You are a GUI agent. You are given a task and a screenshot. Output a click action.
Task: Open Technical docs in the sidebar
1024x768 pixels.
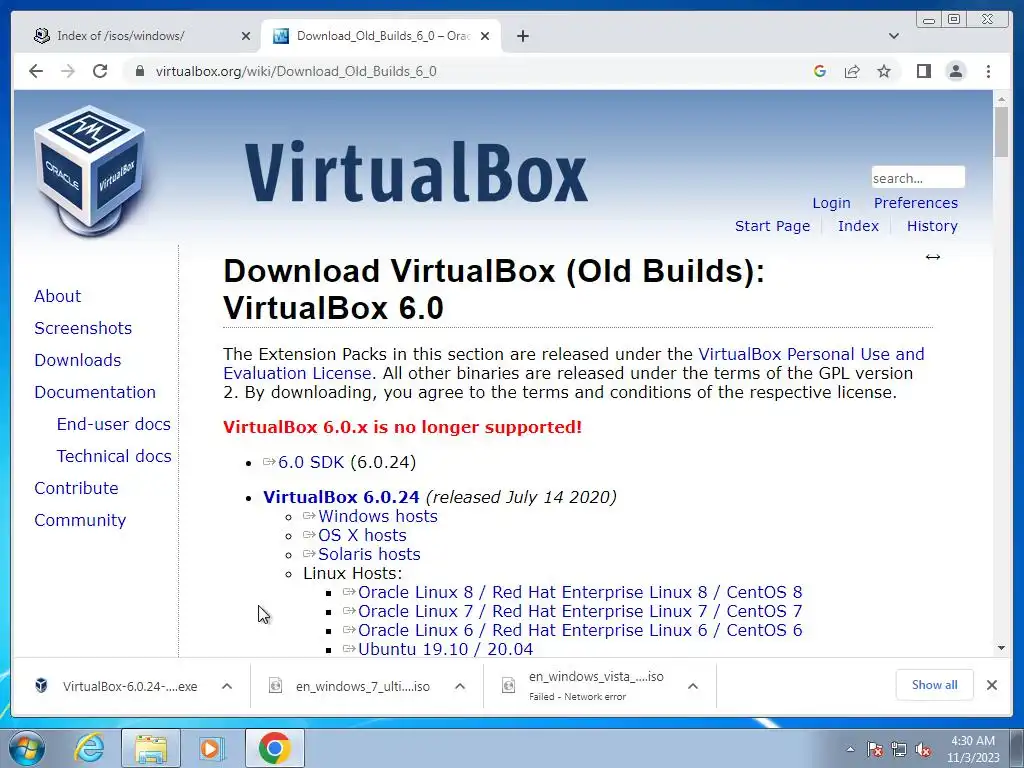114,456
